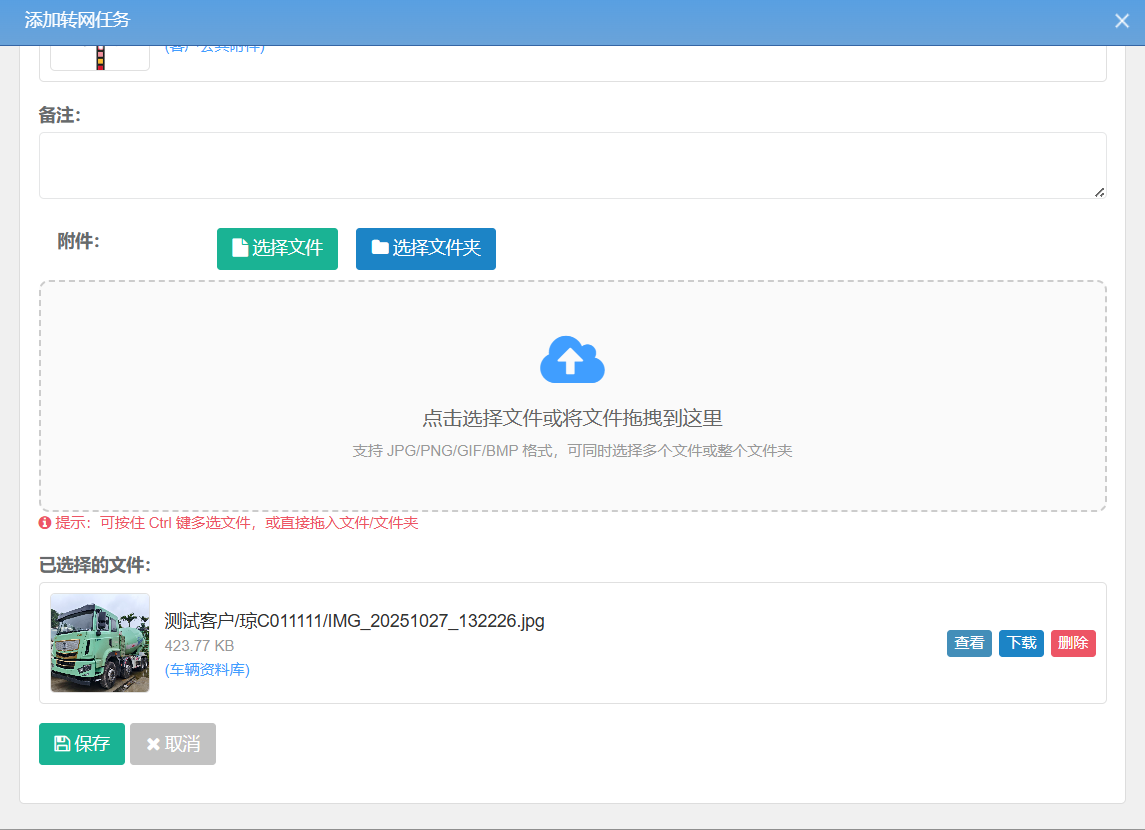Click the floppy-disk icon on 保存

coord(62,744)
